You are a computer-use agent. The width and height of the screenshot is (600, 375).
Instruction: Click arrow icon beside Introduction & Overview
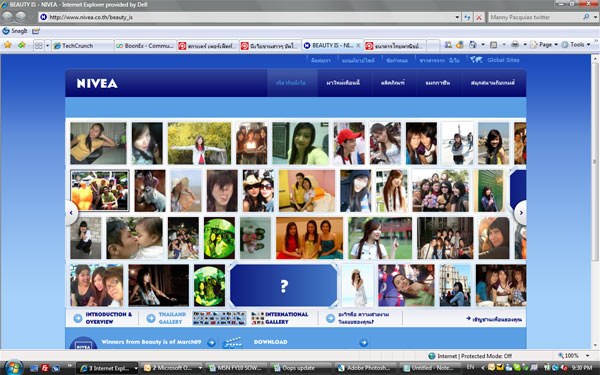pyautogui.click(x=78, y=318)
